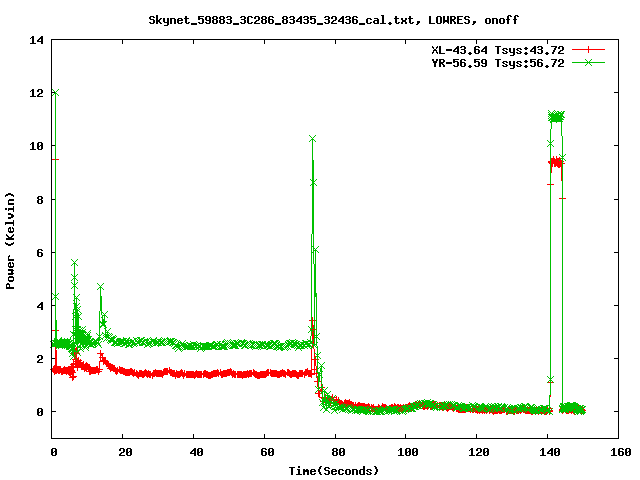Viewport: 640px width, 480px height.
Task: Click the x-axis tick label 120
Action: [x=479, y=452]
